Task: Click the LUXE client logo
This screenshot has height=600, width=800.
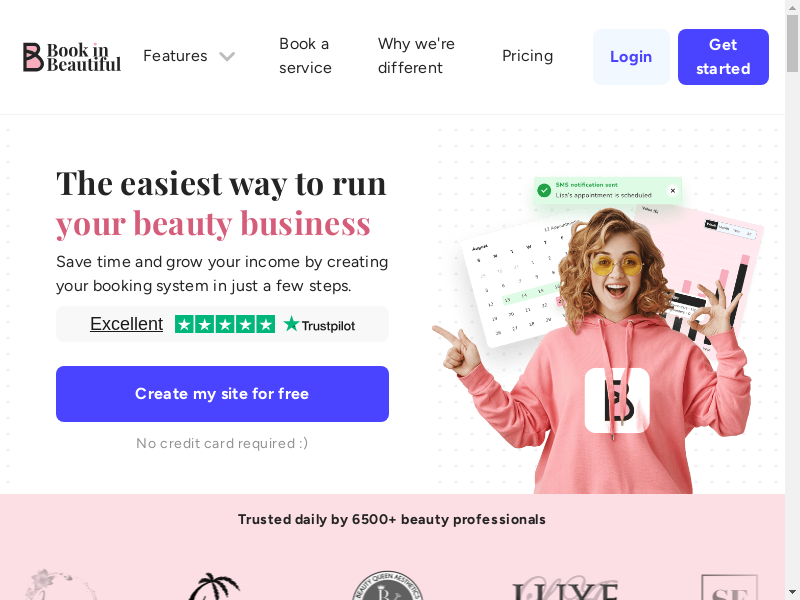Action: (565, 588)
